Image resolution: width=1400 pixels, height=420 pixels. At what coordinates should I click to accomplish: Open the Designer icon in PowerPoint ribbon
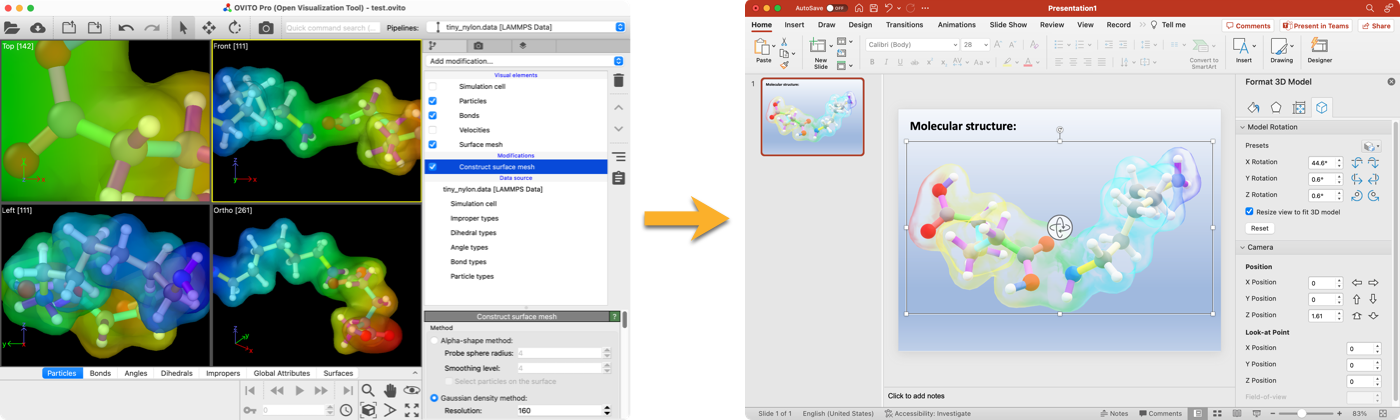tap(1319, 50)
